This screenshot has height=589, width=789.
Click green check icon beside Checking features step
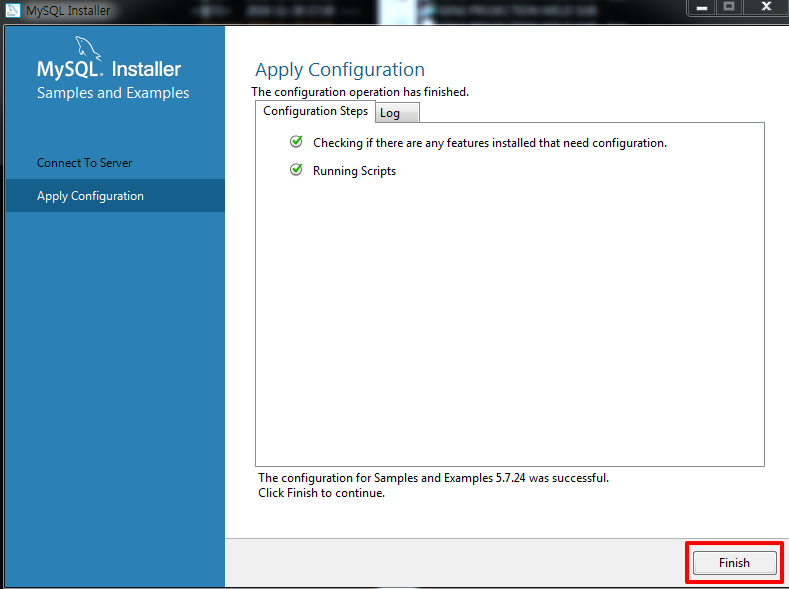point(296,142)
